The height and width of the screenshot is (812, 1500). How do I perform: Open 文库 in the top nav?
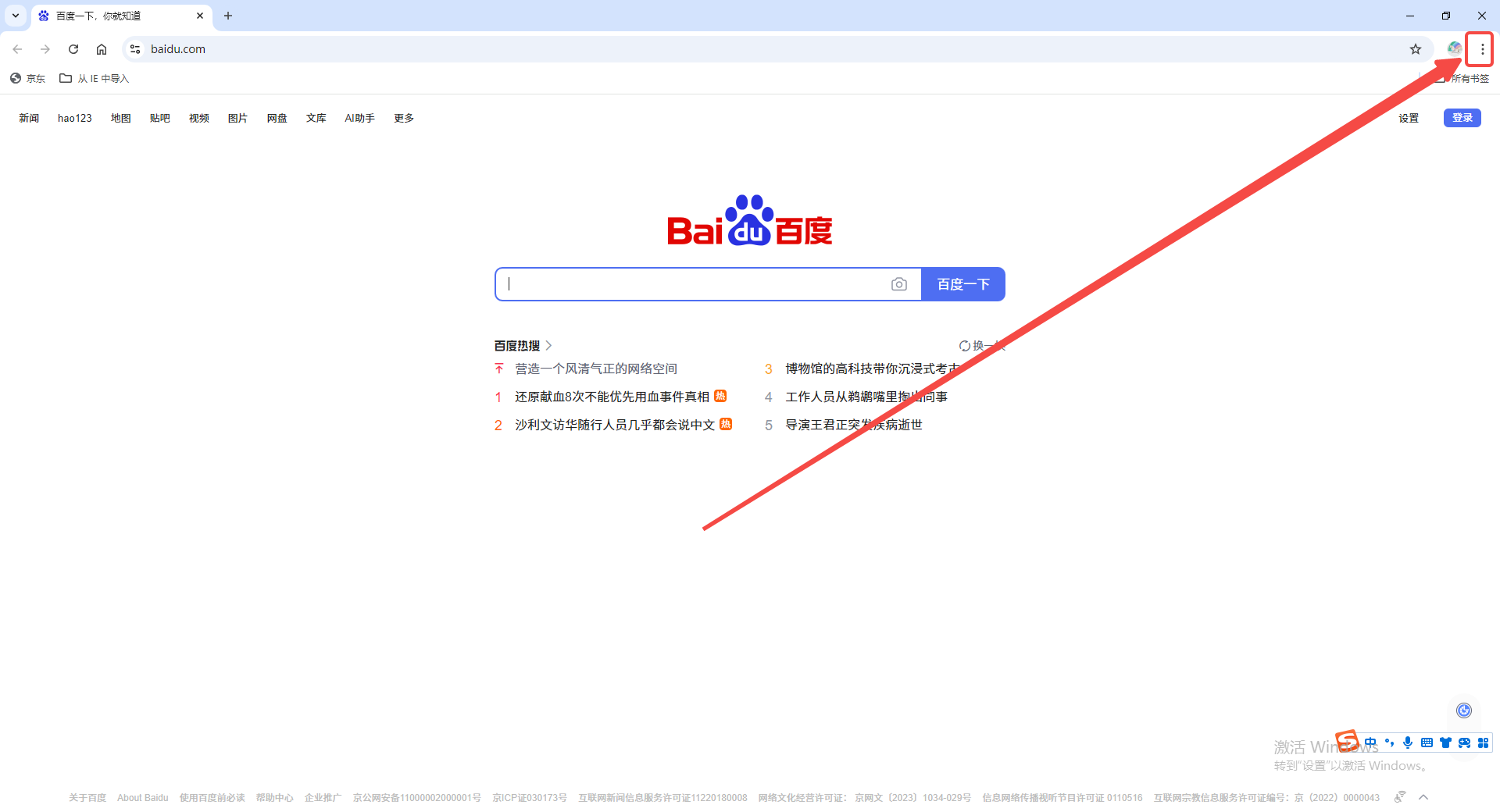tap(316, 118)
